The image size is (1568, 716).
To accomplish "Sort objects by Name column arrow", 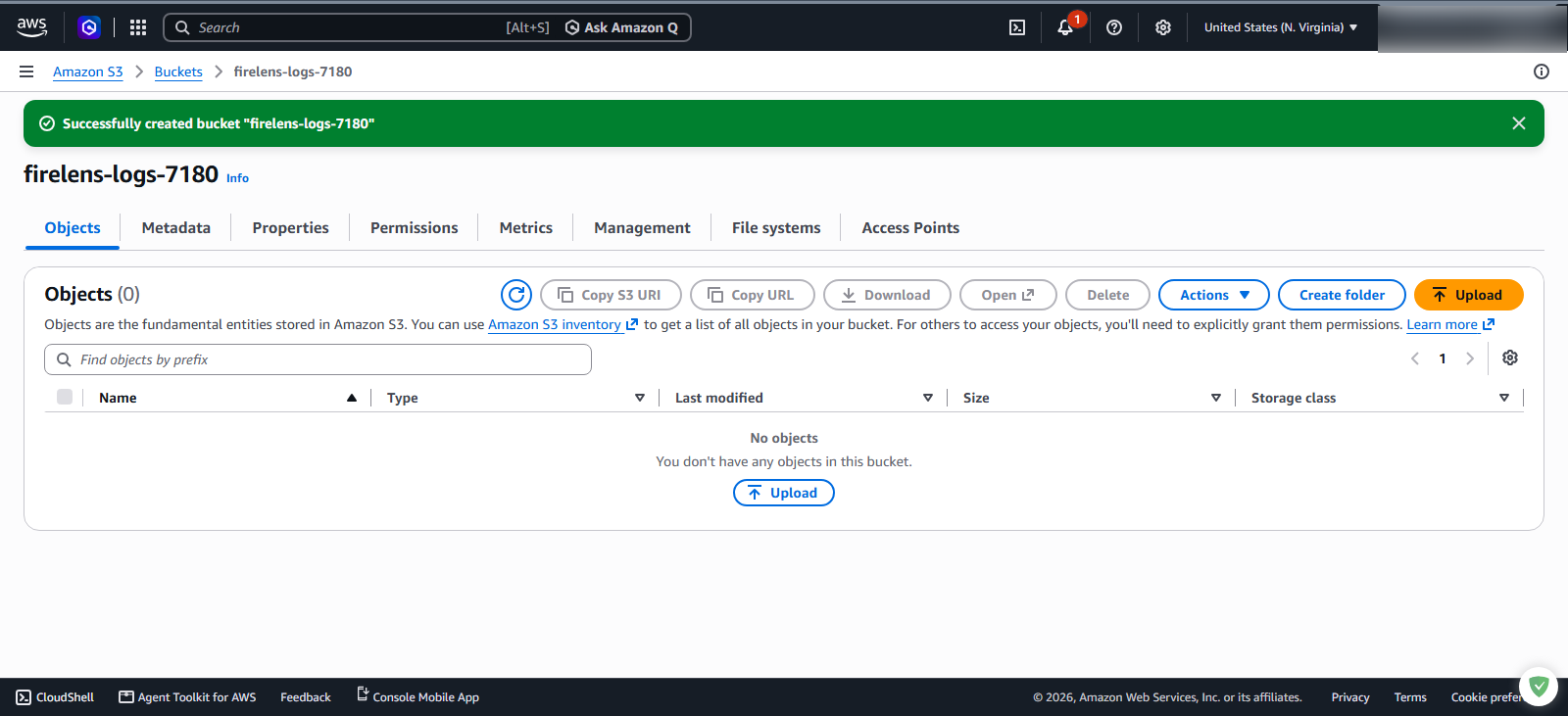I will coord(352,398).
